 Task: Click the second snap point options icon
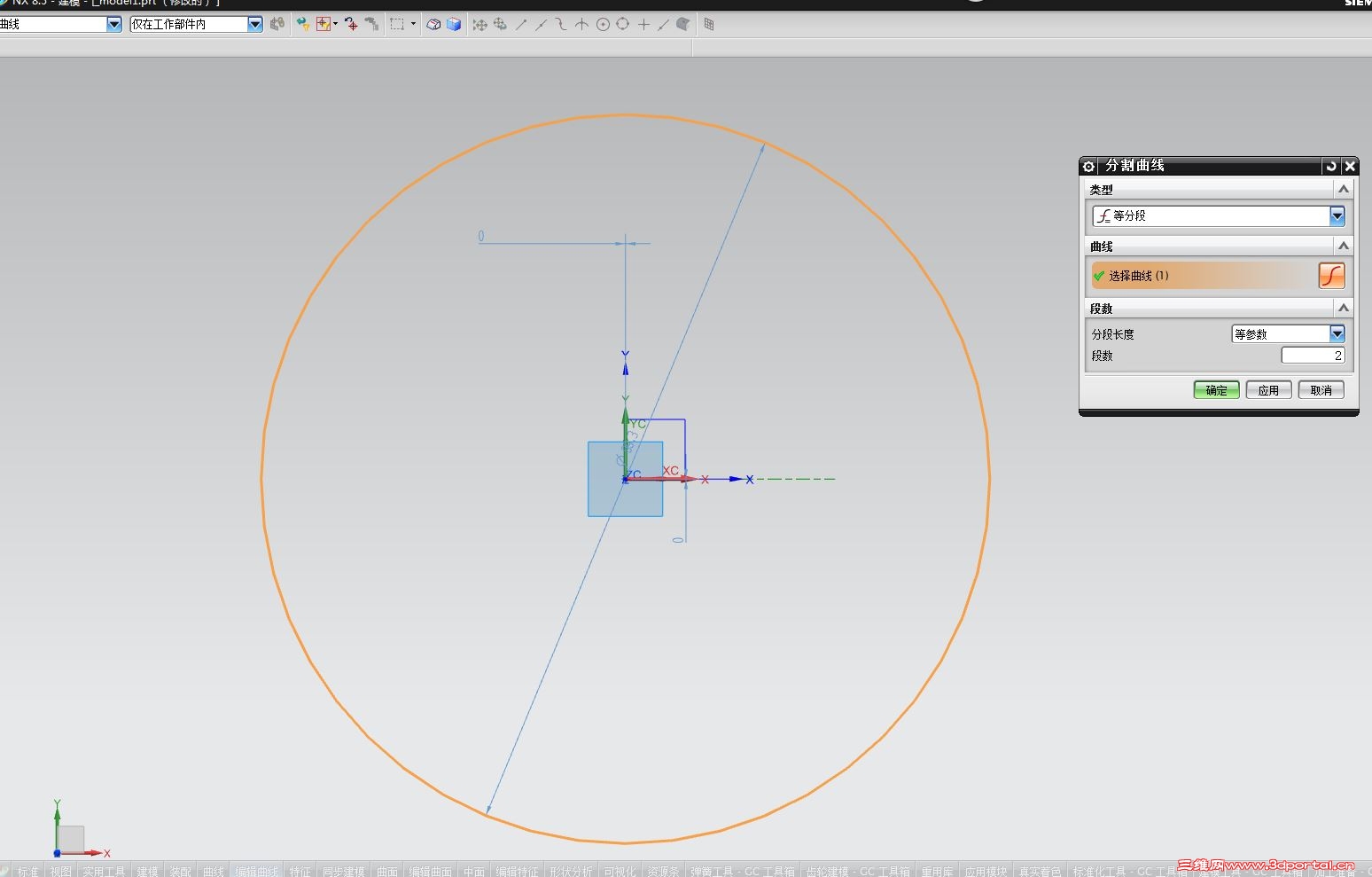coord(500,25)
